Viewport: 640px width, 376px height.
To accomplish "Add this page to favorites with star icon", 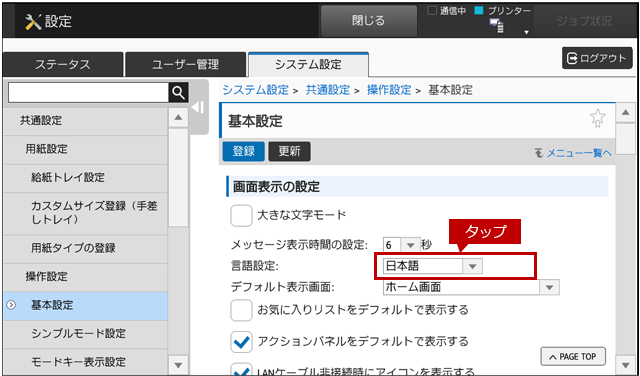I will point(598,118).
